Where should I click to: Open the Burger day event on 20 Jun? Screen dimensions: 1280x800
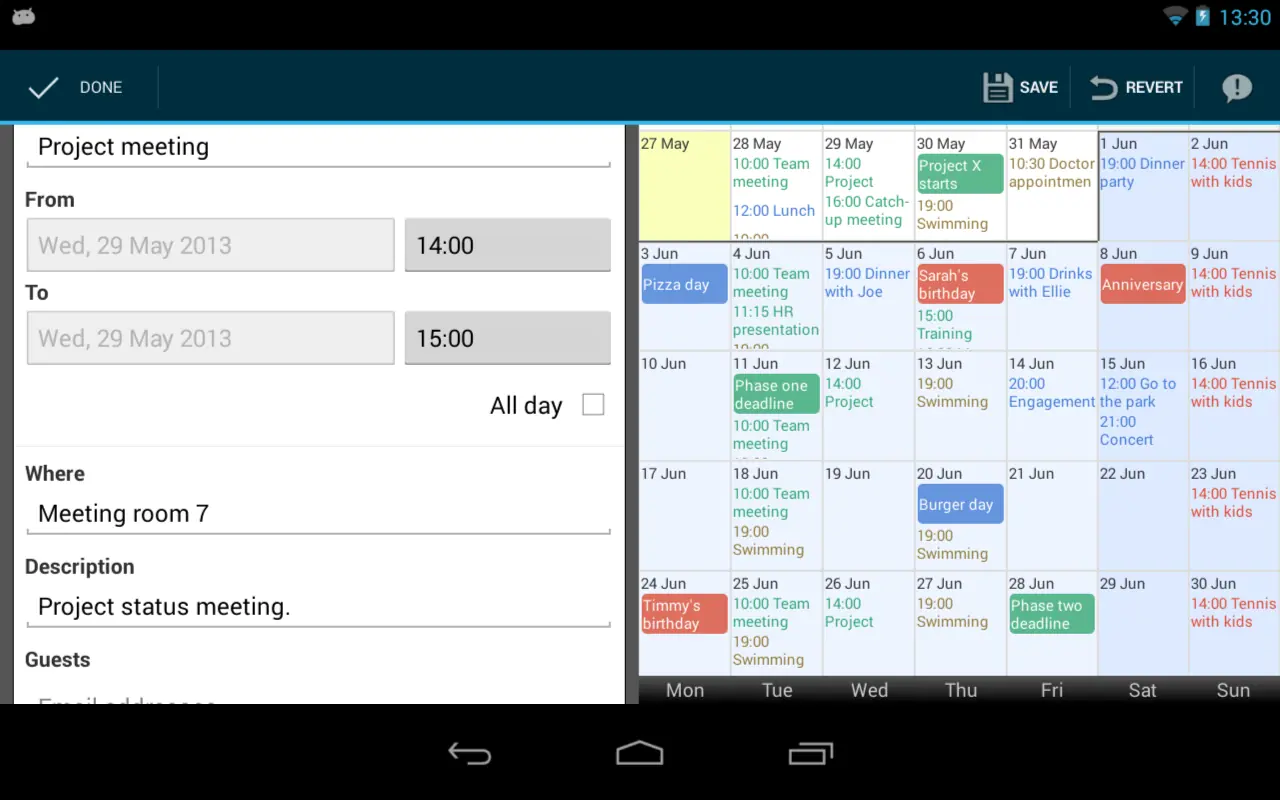click(960, 504)
